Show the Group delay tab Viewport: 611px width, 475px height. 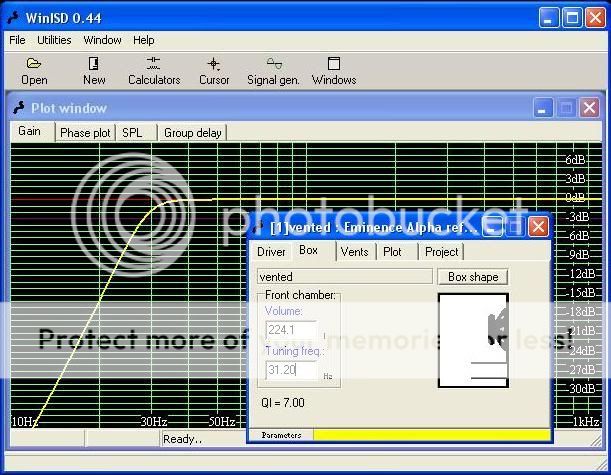tap(193, 133)
